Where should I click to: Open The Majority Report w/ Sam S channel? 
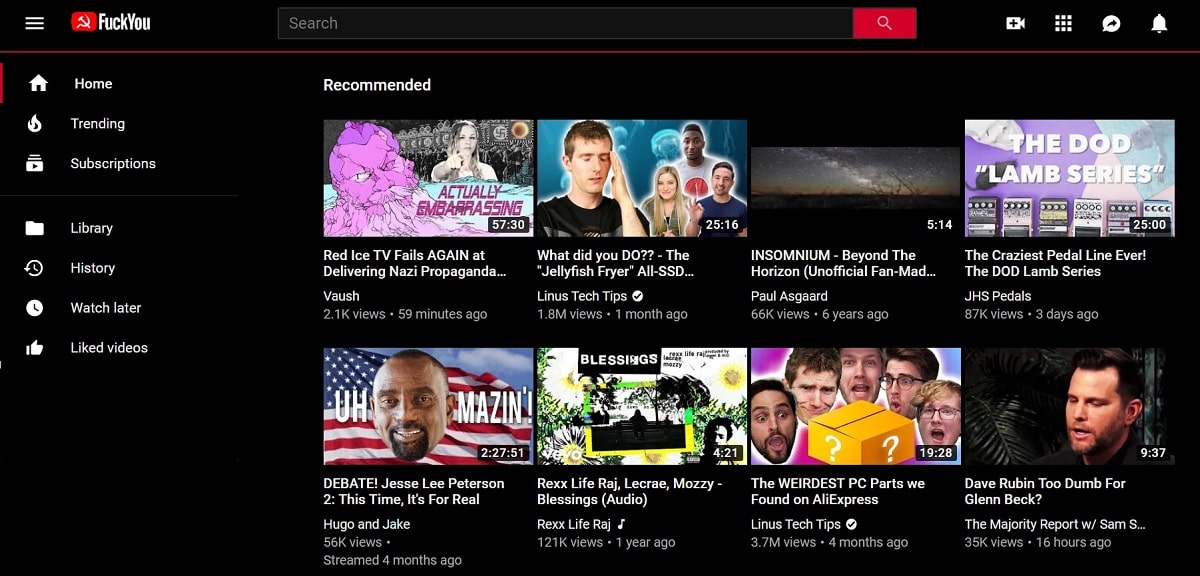coord(1055,524)
